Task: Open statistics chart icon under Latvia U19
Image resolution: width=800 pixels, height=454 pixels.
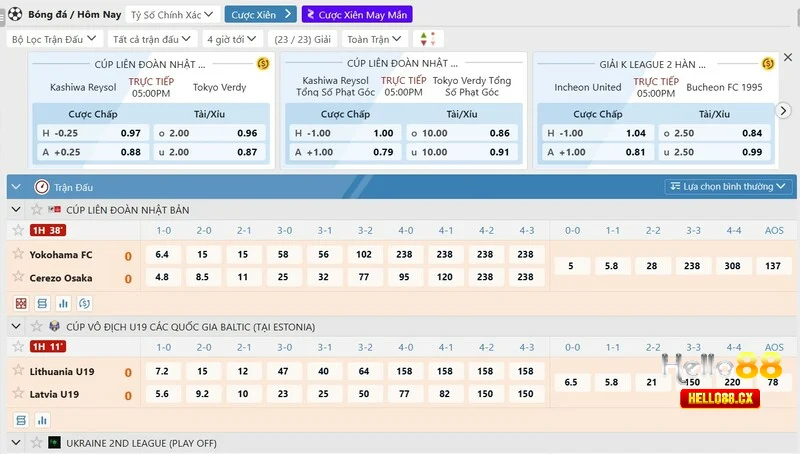Action: pos(42,420)
